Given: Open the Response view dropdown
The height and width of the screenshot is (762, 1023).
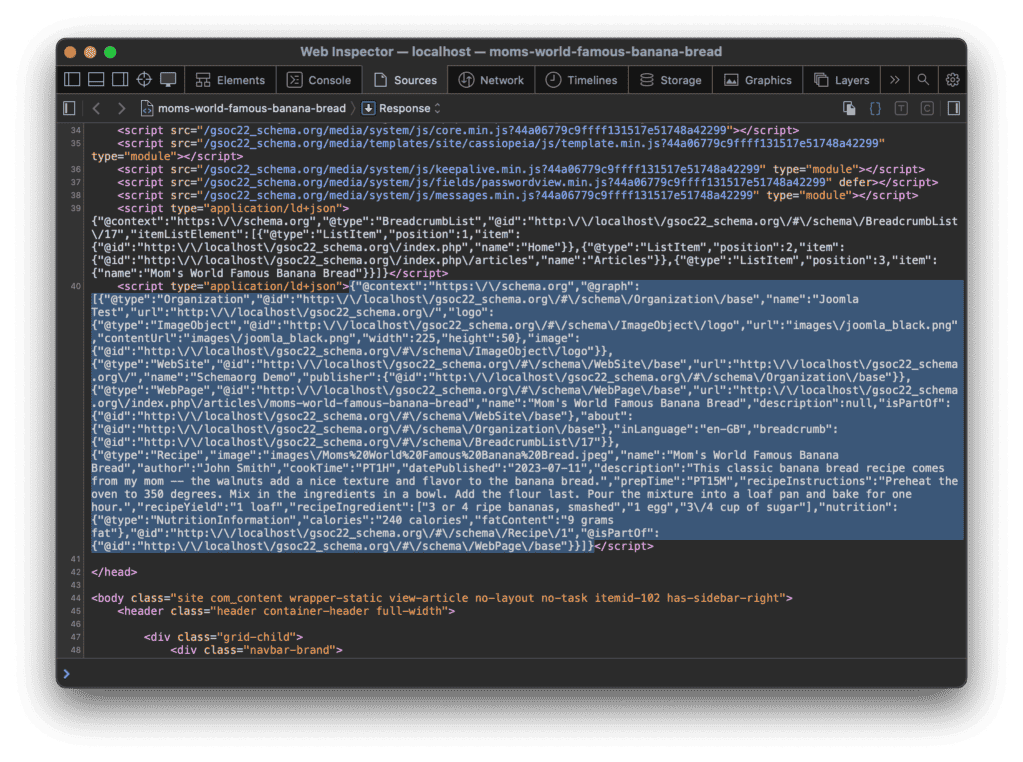Looking at the screenshot, I should 401,108.
